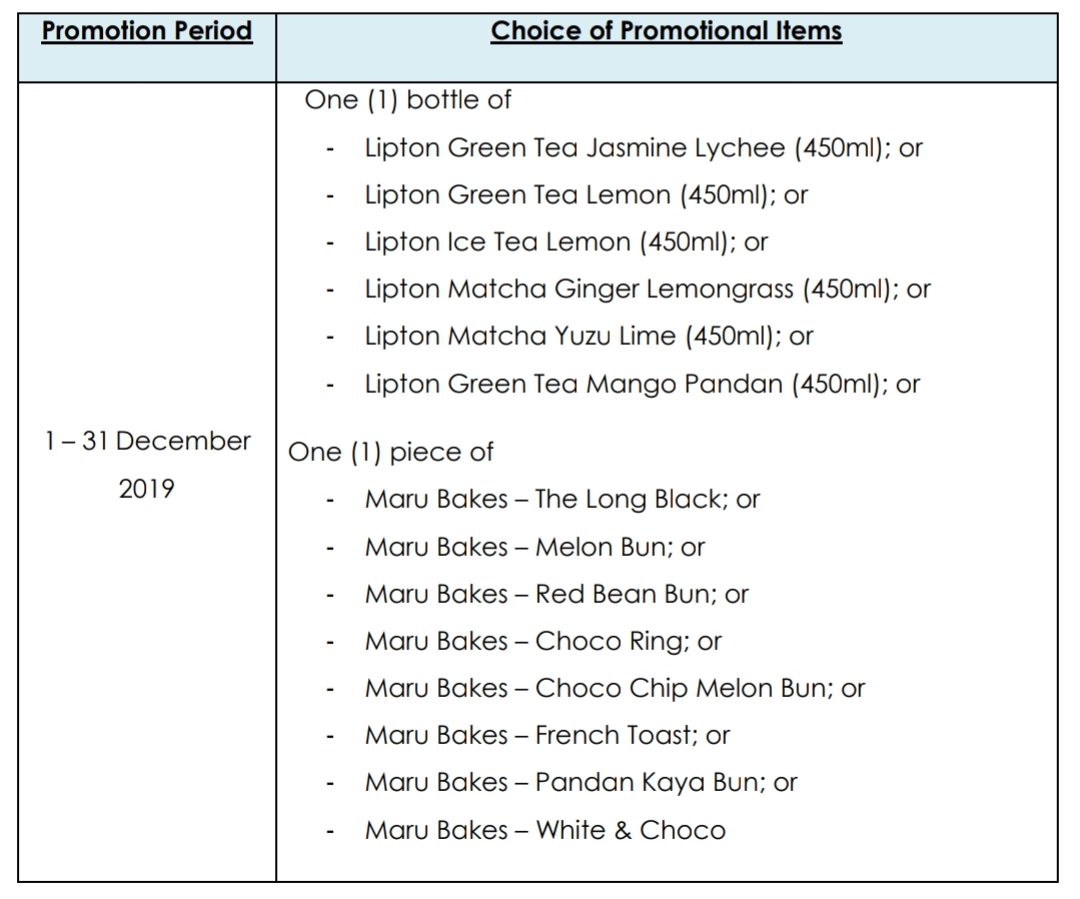This screenshot has width=1080, height=899.
Task: Click Lipton Green Tea Mango Pandan line
Action: (x=641, y=383)
